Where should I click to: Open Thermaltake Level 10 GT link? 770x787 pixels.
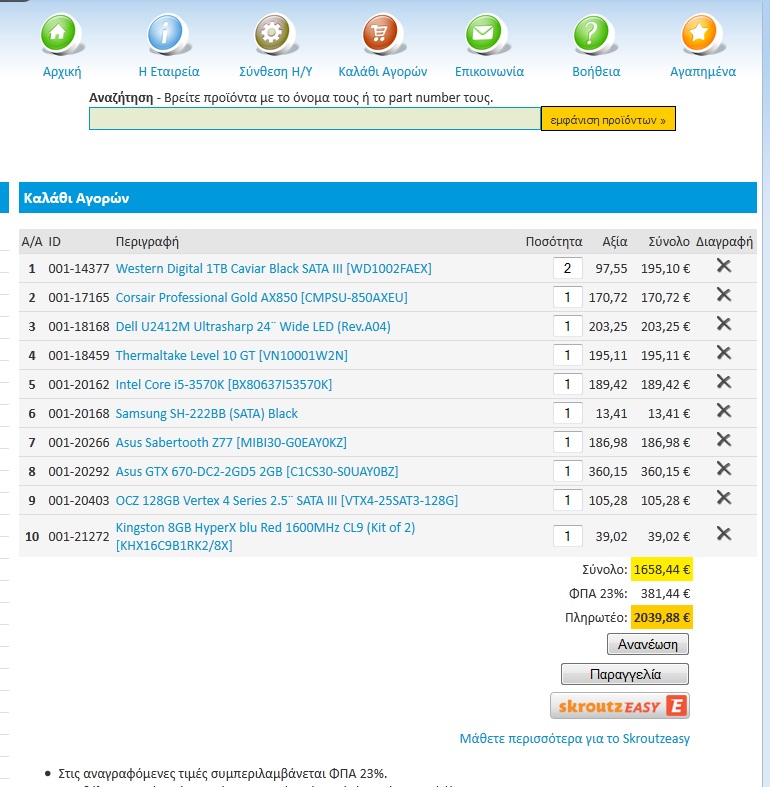pos(231,356)
